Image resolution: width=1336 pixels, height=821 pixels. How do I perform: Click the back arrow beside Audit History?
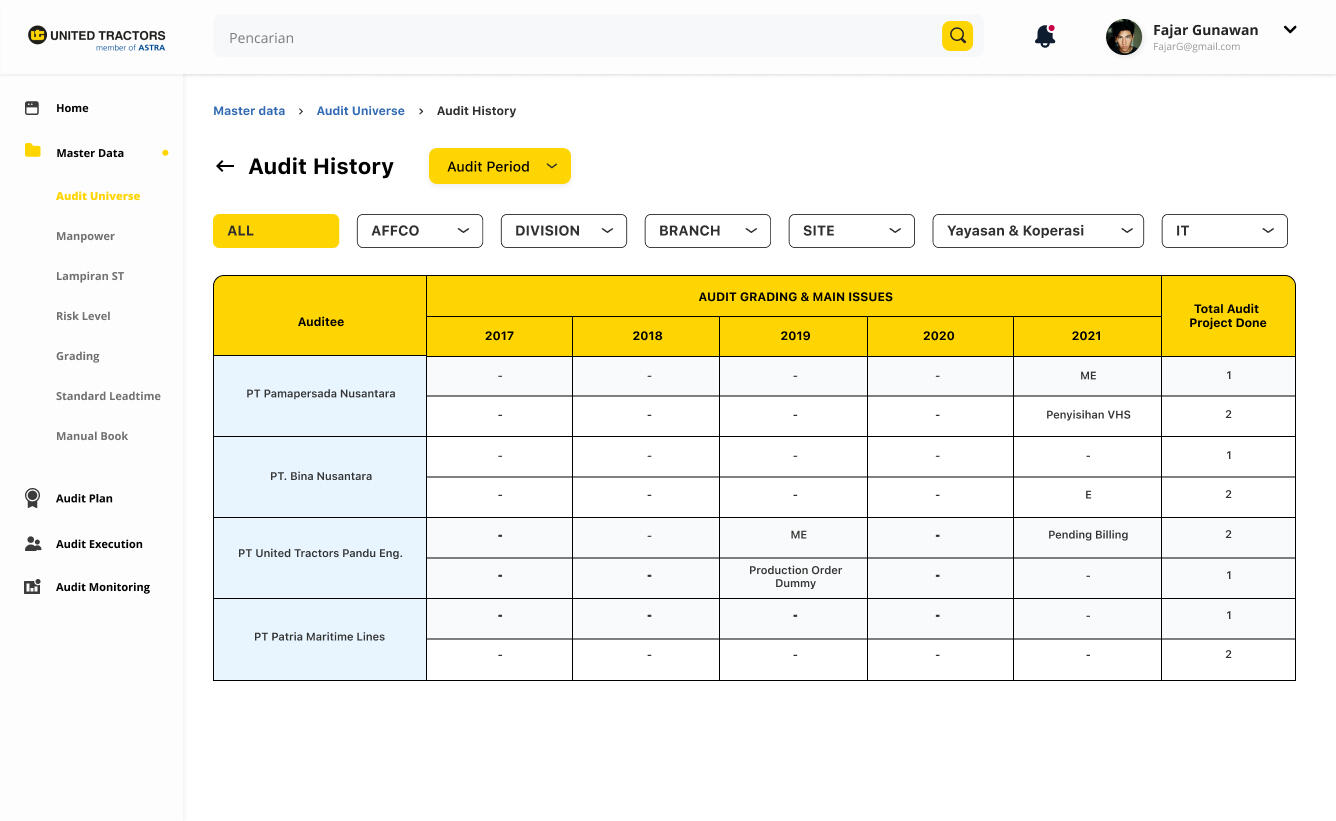pyautogui.click(x=225, y=167)
